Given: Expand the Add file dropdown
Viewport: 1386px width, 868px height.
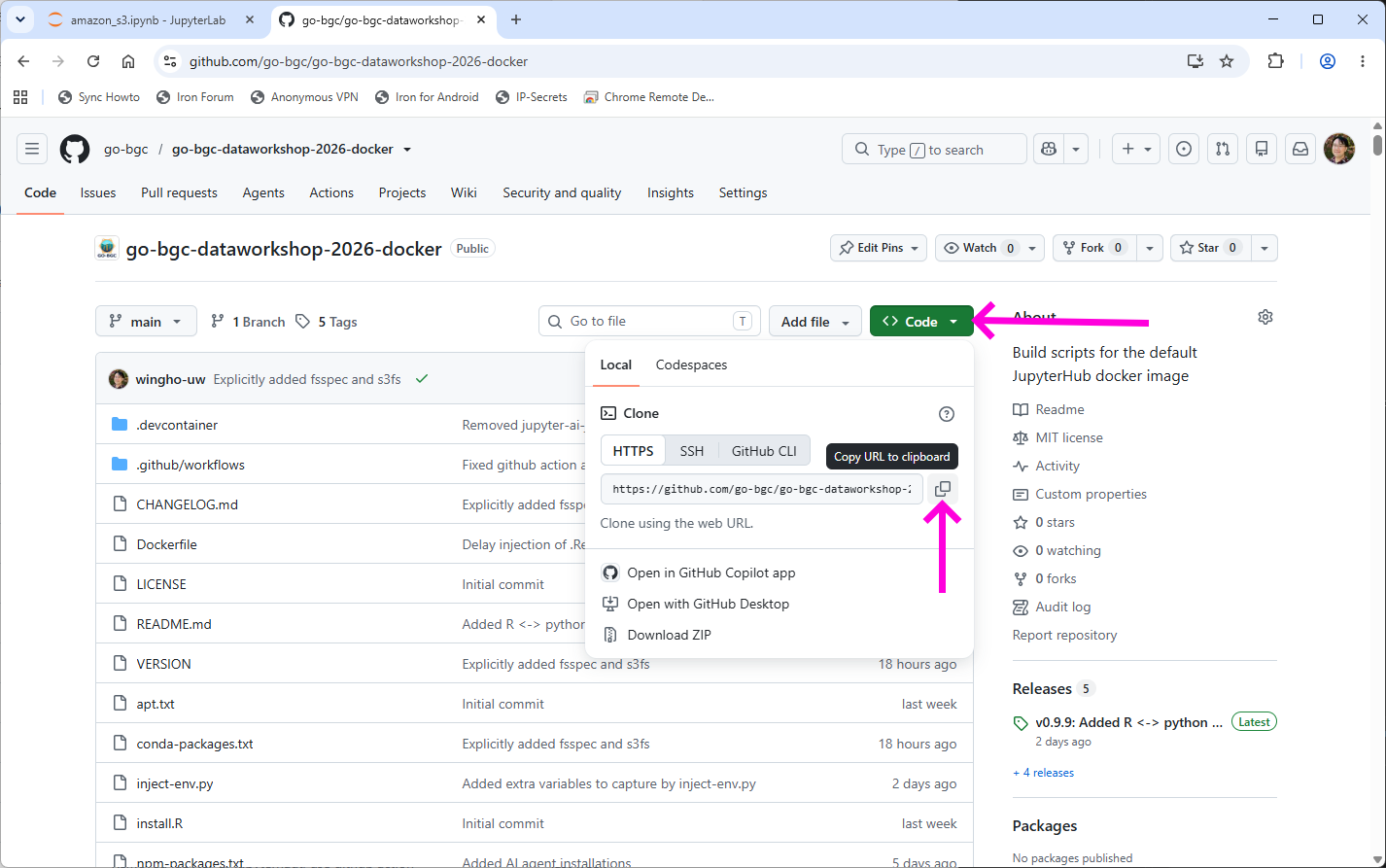Looking at the screenshot, I should [x=815, y=322].
